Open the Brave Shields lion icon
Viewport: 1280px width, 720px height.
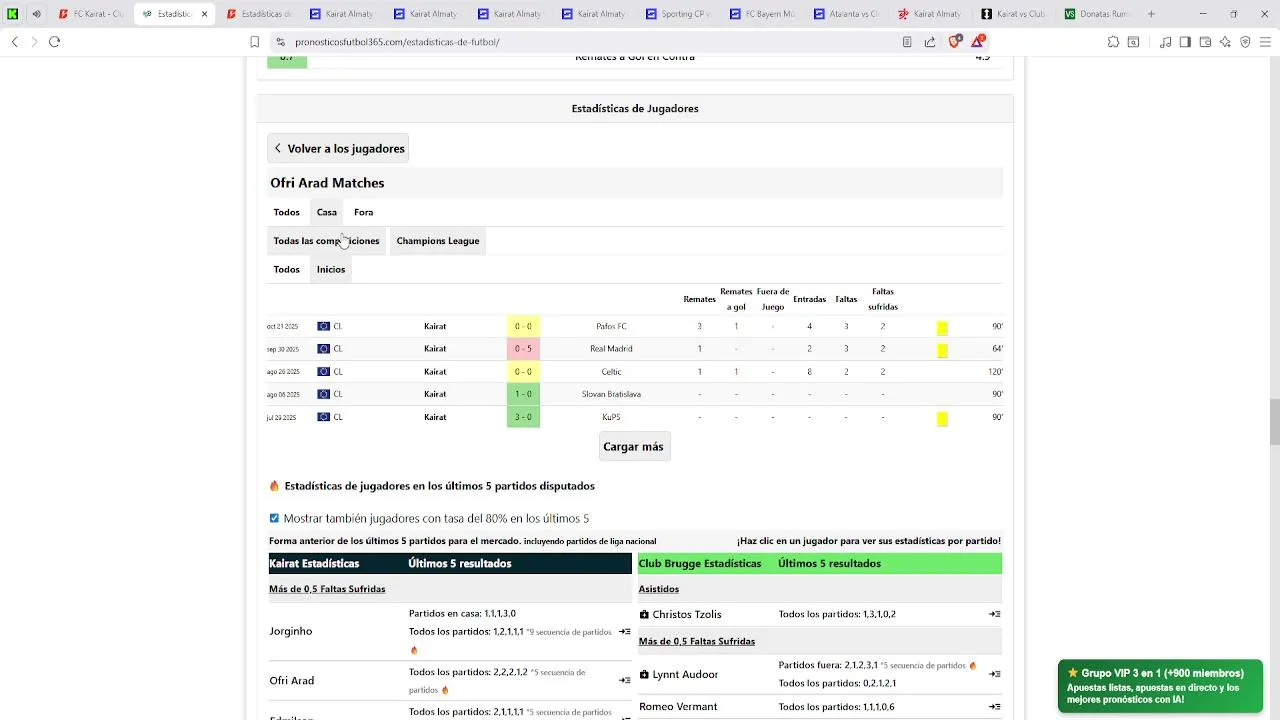(x=954, y=41)
